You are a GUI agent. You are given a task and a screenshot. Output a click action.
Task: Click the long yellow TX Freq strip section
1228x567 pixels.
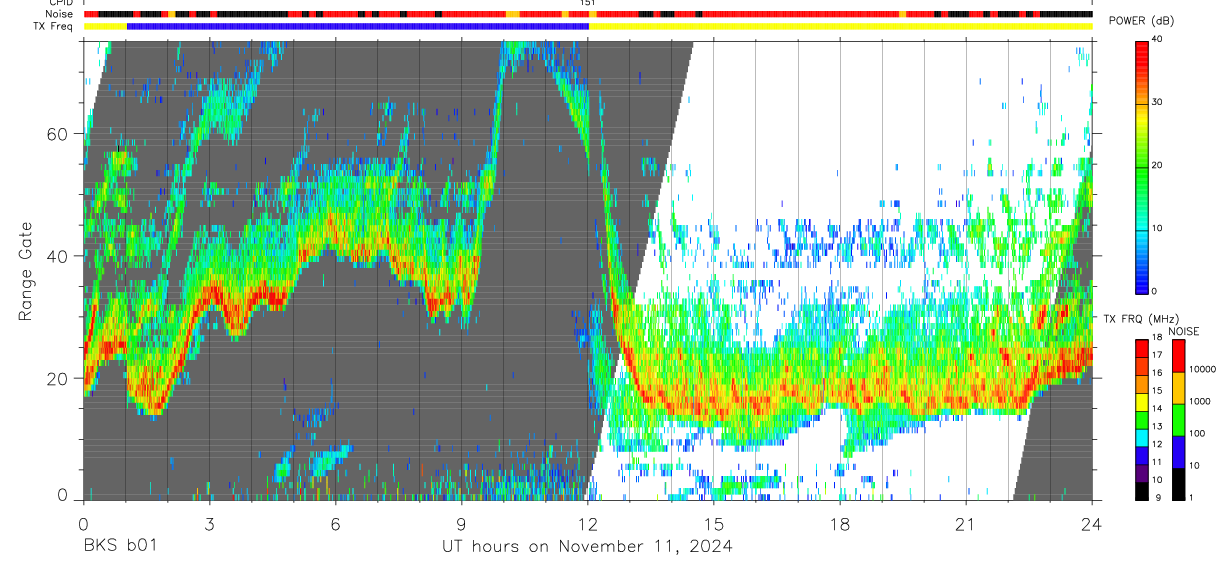click(840, 26)
